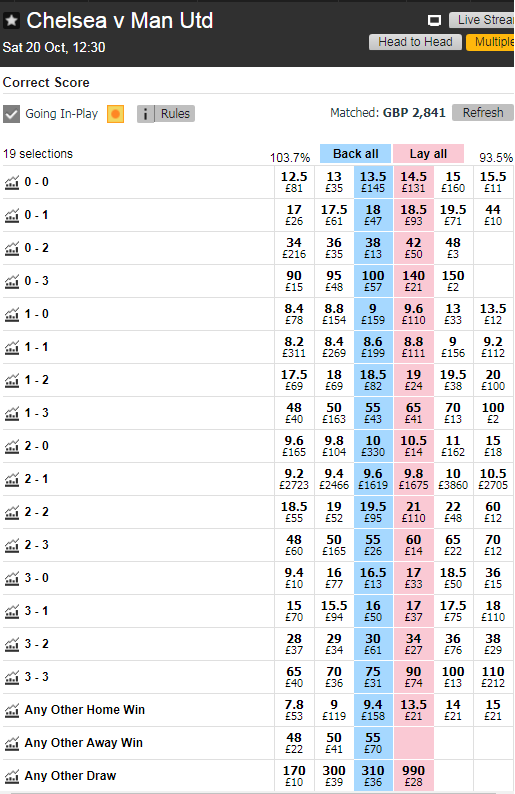Refresh the market prices

[x=483, y=112]
